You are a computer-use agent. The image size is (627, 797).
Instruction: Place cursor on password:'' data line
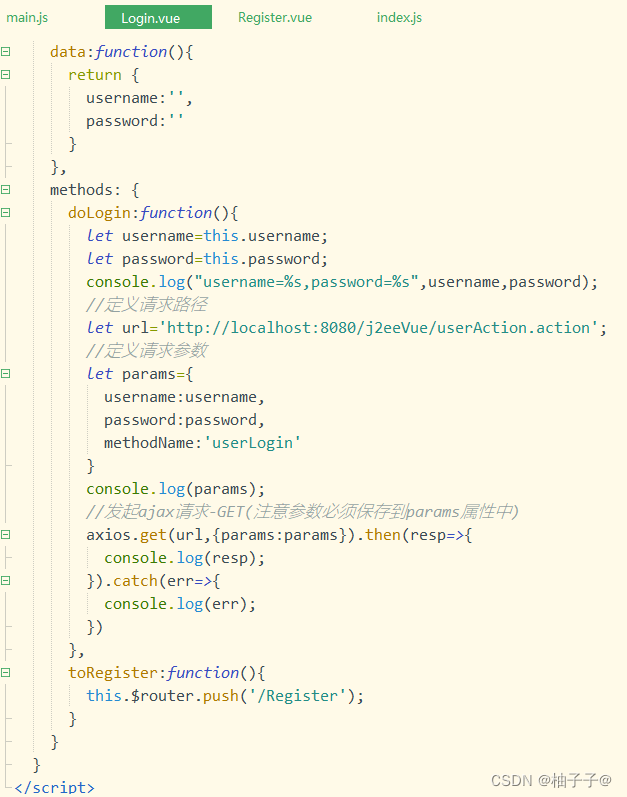(x=135, y=121)
